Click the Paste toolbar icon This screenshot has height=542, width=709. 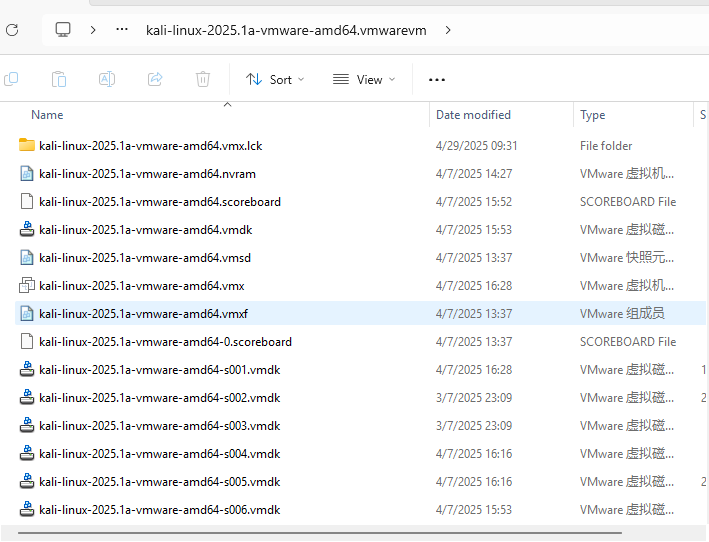(59, 79)
